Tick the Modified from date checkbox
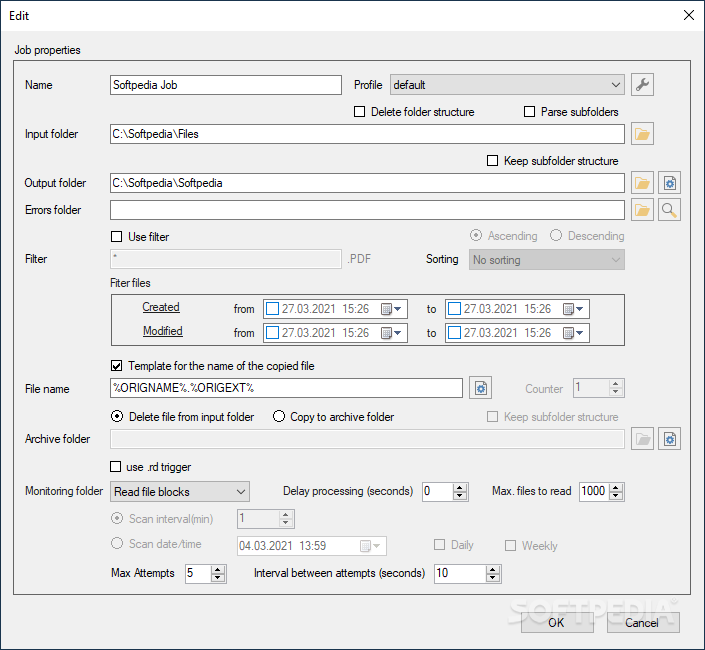Image resolution: width=705 pixels, height=650 pixels. click(x=272, y=333)
